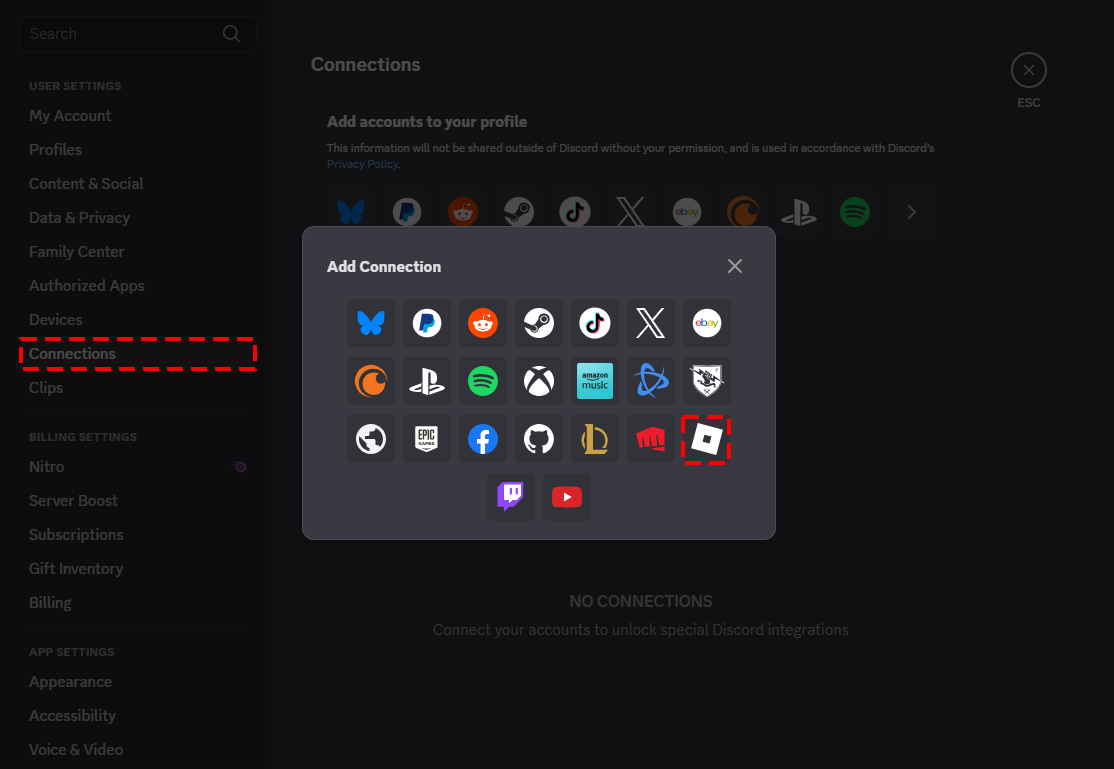
Task: Connect a Twitch account
Action: coord(510,497)
